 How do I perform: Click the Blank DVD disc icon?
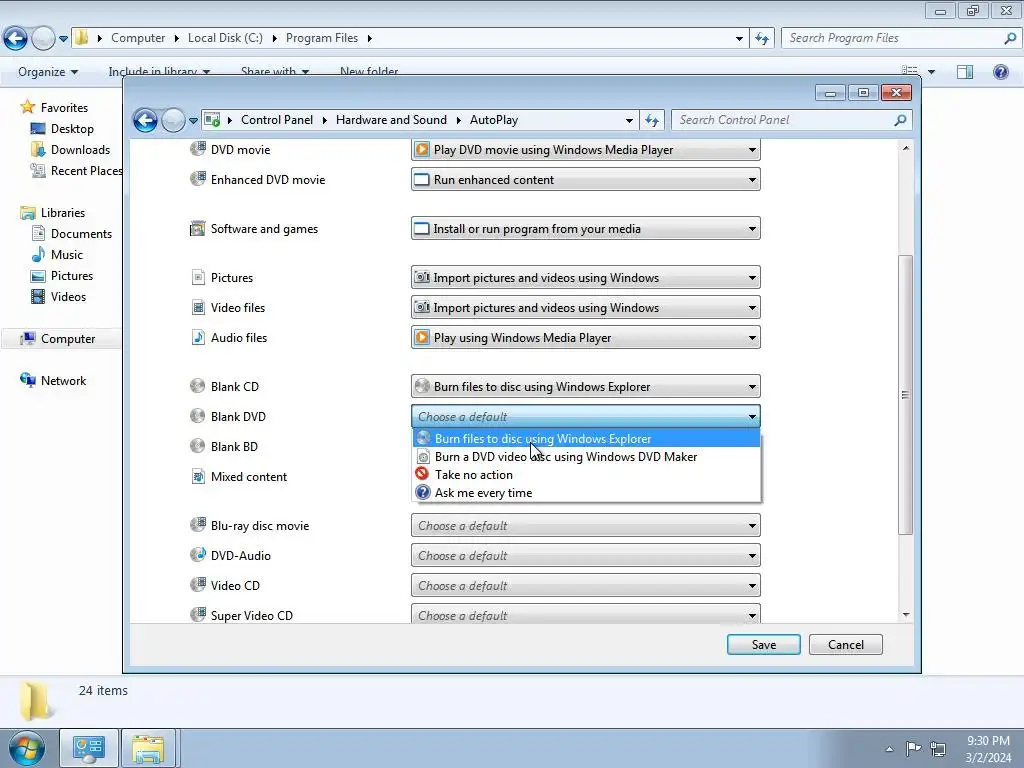(197, 416)
